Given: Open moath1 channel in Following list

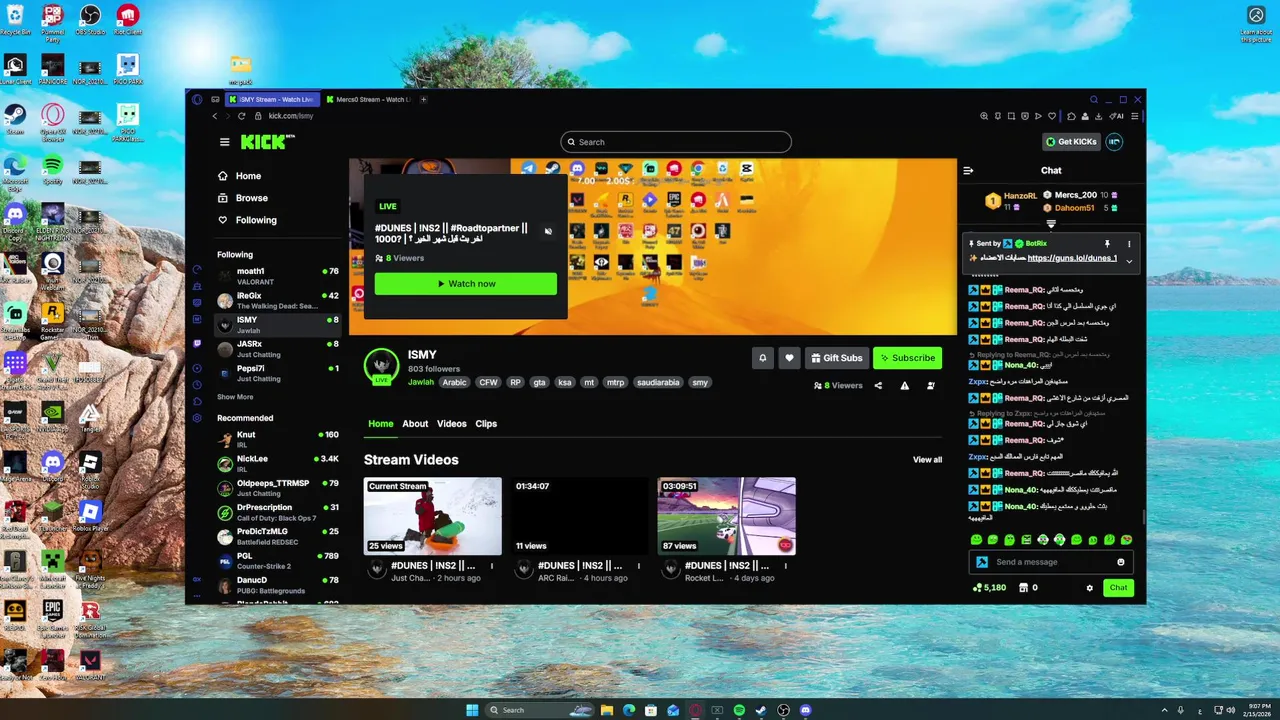Looking at the screenshot, I should pyautogui.click(x=277, y=276).
